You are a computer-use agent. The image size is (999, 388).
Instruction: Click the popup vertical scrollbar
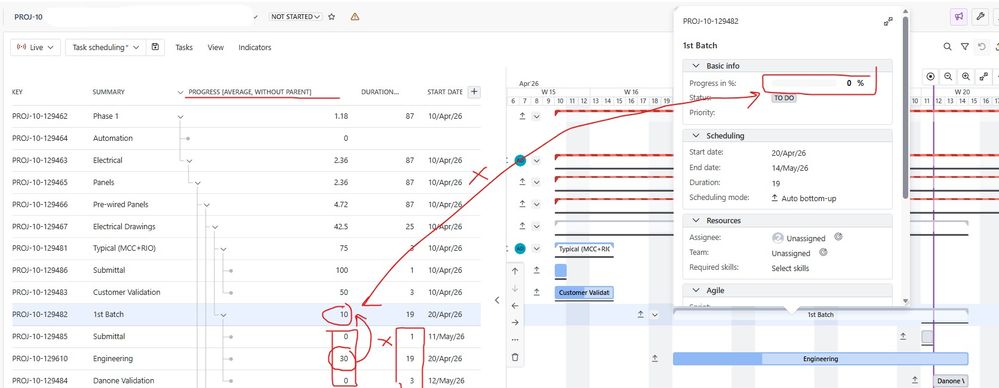905,108
